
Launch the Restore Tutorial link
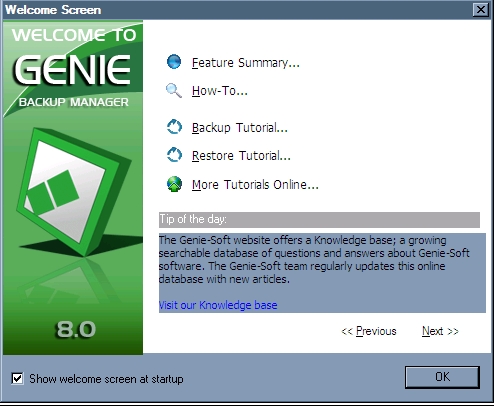click(x=241, y=156)
